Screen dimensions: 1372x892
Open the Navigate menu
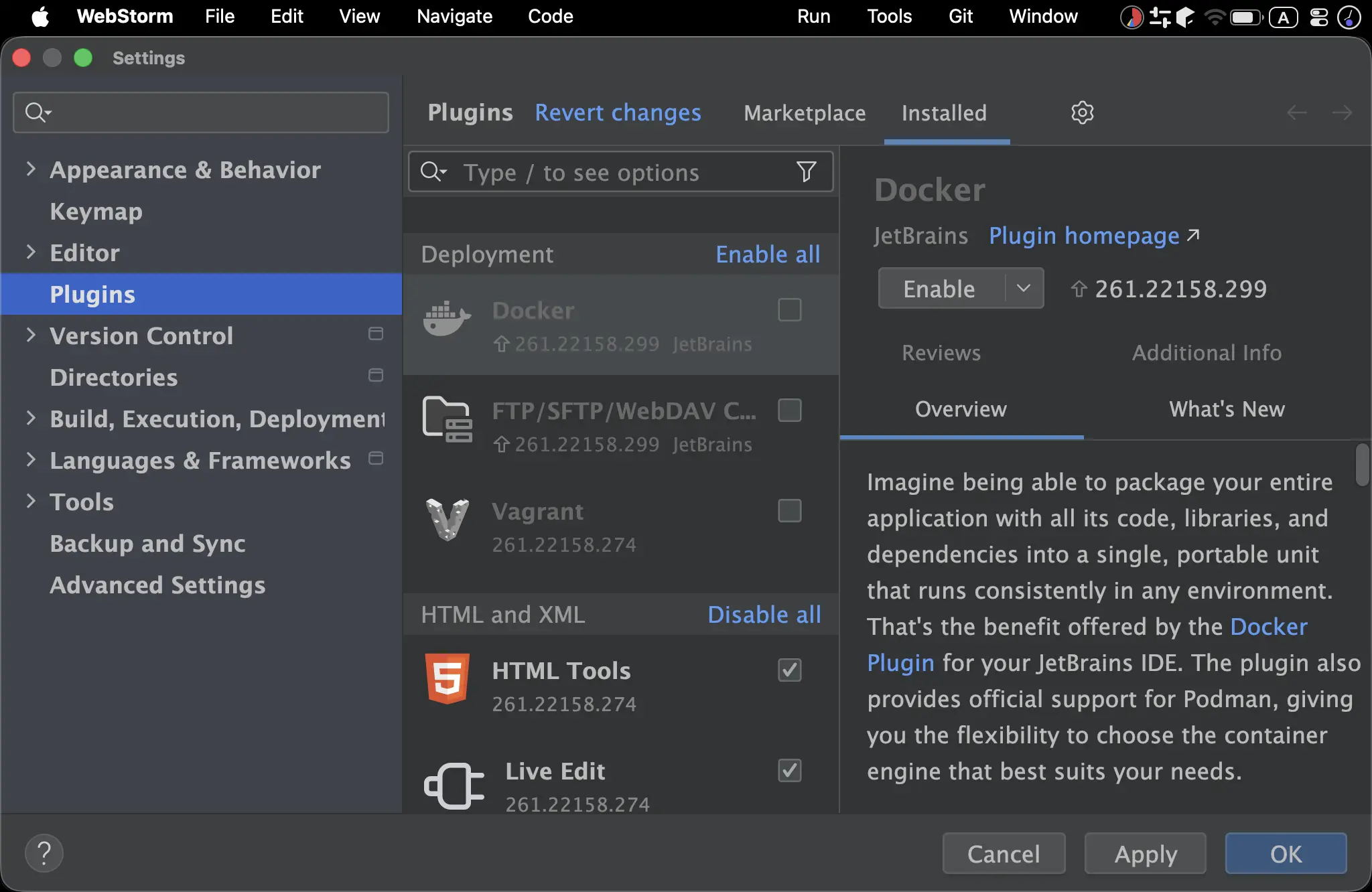click(x=454, y=16)
